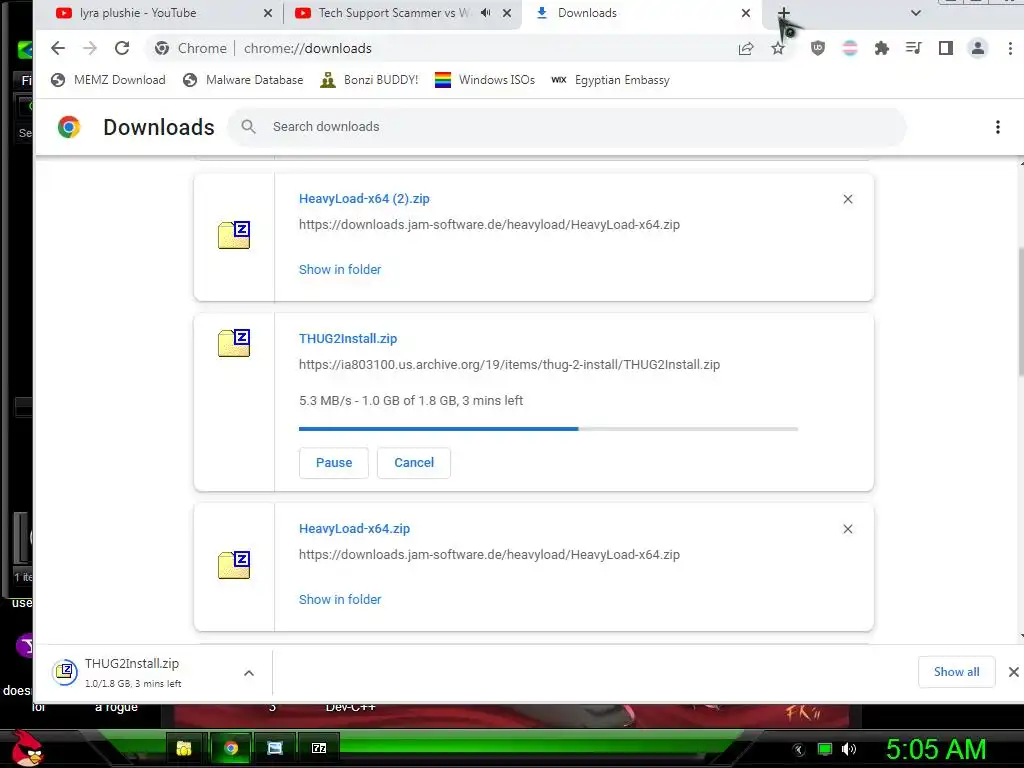
Task: Open the Bonzi BUDDY! bookmark
Action: pos(369,80)
